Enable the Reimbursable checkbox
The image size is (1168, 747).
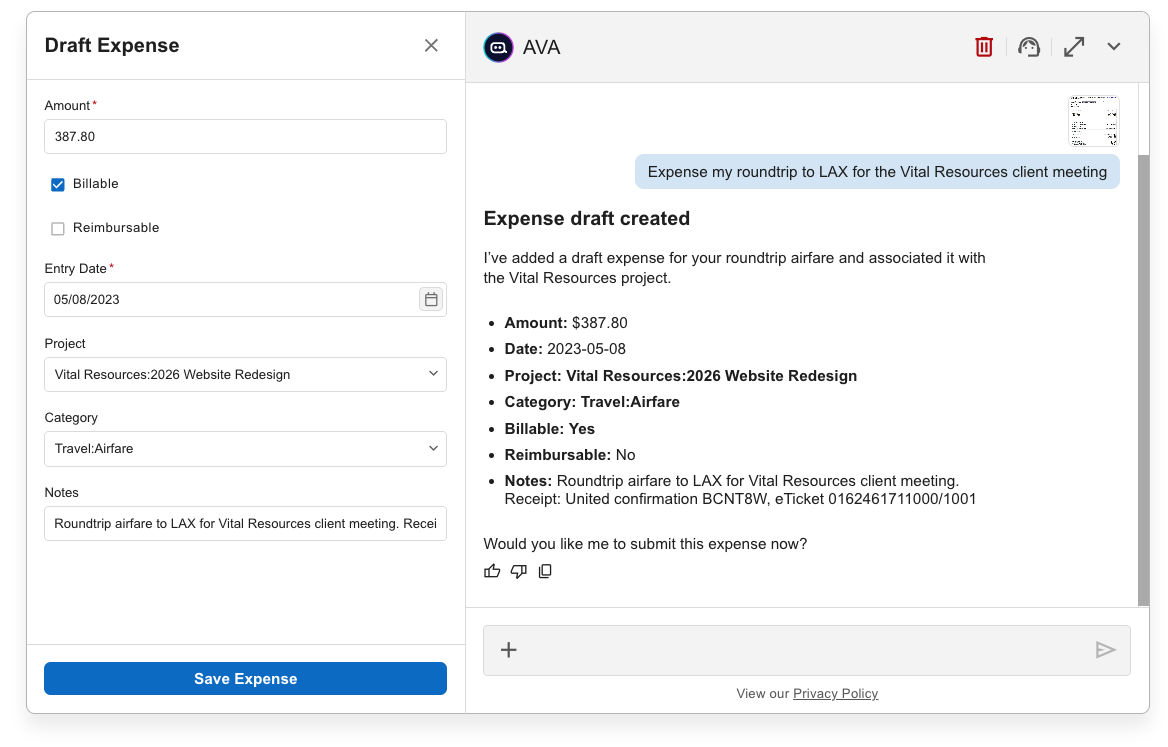[58, 228]
